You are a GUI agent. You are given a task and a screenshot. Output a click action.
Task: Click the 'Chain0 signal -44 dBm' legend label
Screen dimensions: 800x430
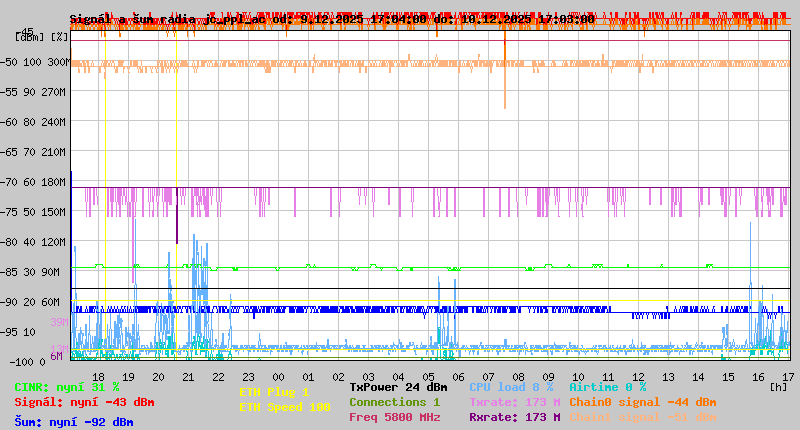(x=643, y=402)
